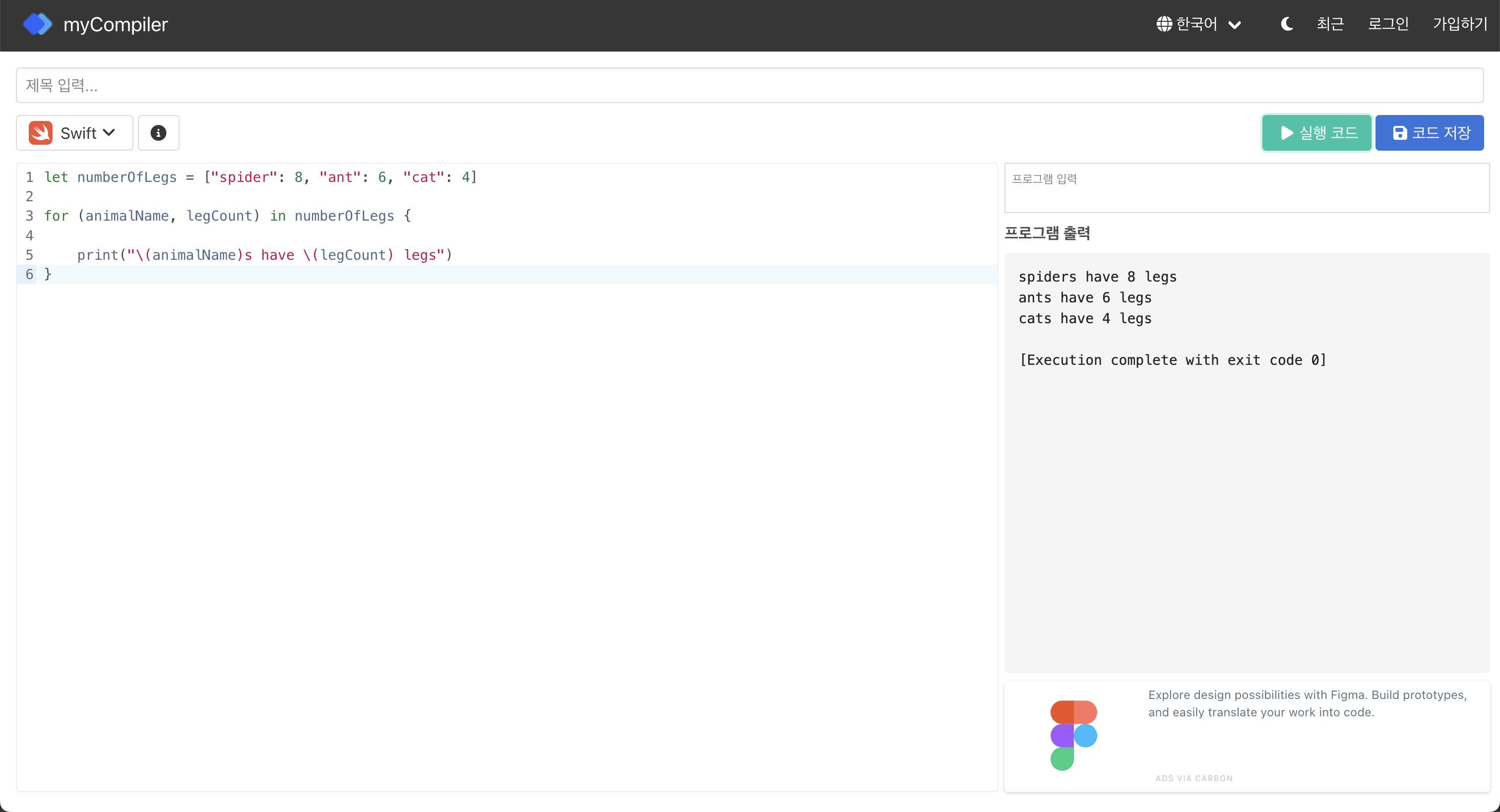Open the language info circle icon
1500x812 pixels.
pos(158,133)
